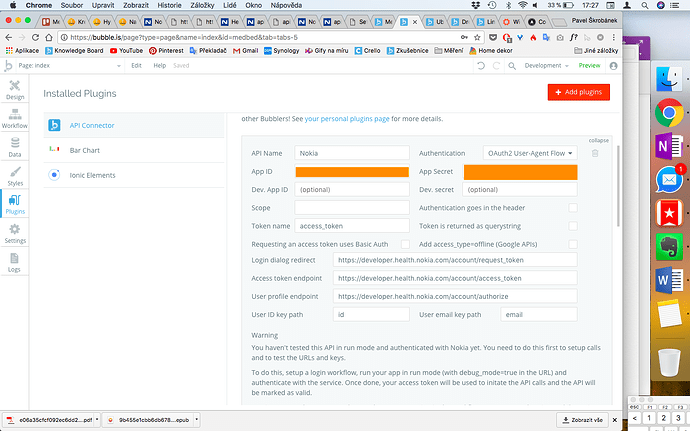Open the Page: index dropdown
Screen dimensions: 690x431
pyautogui.click(x=69, y=66)
